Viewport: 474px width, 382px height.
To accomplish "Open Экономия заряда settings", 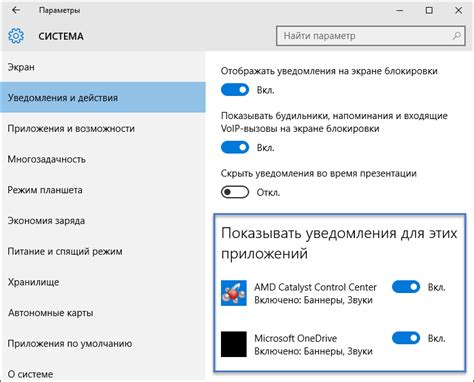I will 103,221.
